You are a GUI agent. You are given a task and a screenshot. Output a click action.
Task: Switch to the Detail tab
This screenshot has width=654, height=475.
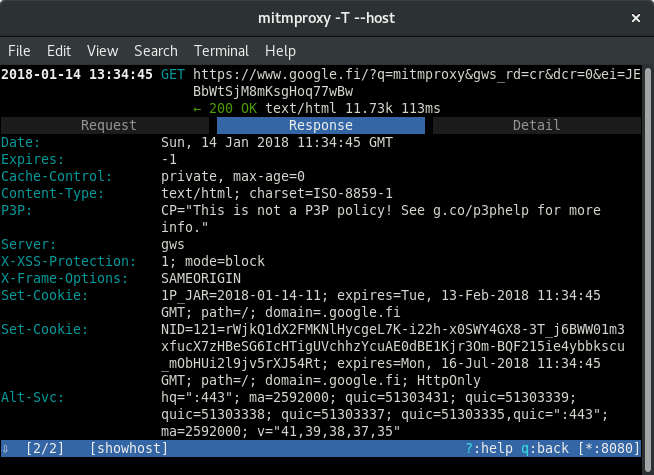pos(536,125)
